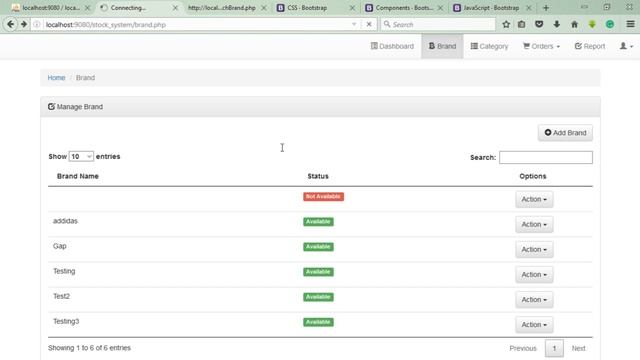Image resolution: width=640 pixels, height=360 pixels.
Task: Open Action dropdown for Test2 row
Action: click(x=534, y=300)
